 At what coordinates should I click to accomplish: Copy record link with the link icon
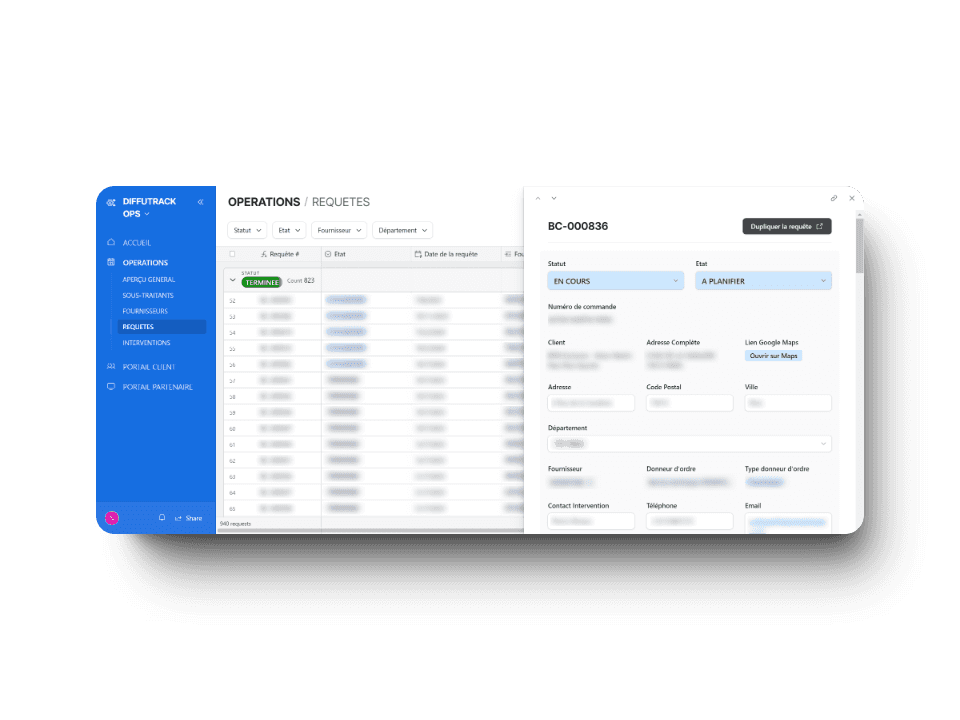click(x=834, y=198)
